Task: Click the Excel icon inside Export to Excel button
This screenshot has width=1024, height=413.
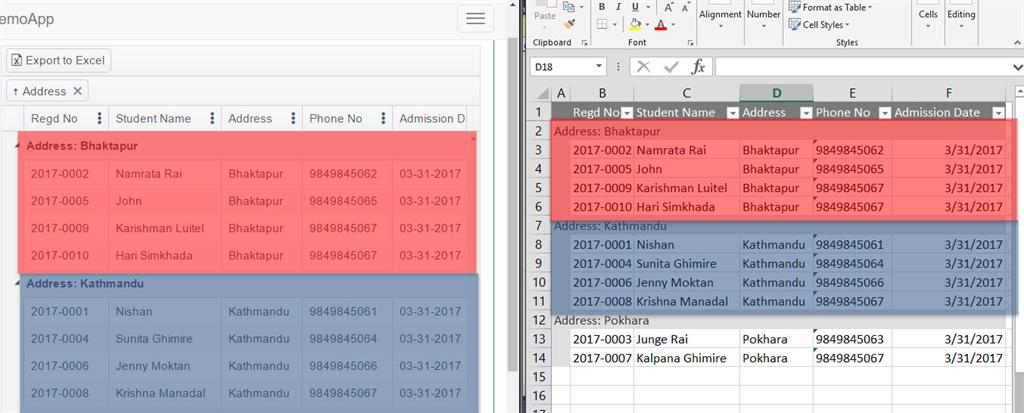Action: 17,60
